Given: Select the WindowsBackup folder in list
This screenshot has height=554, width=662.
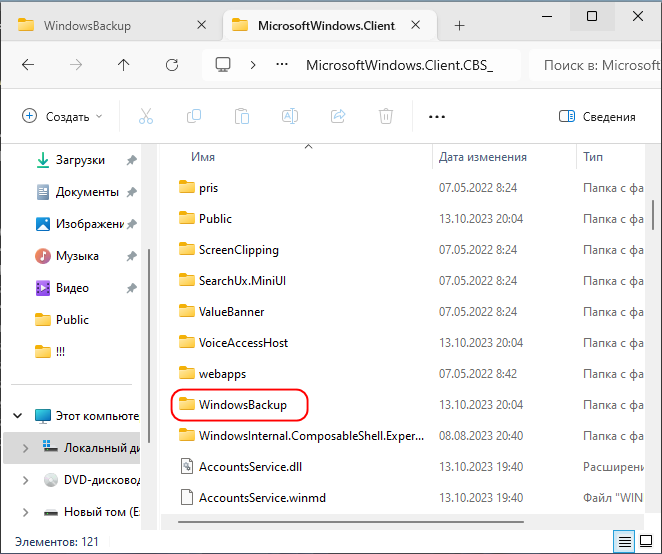Looking at the screenshot, I should coord(233,405).
